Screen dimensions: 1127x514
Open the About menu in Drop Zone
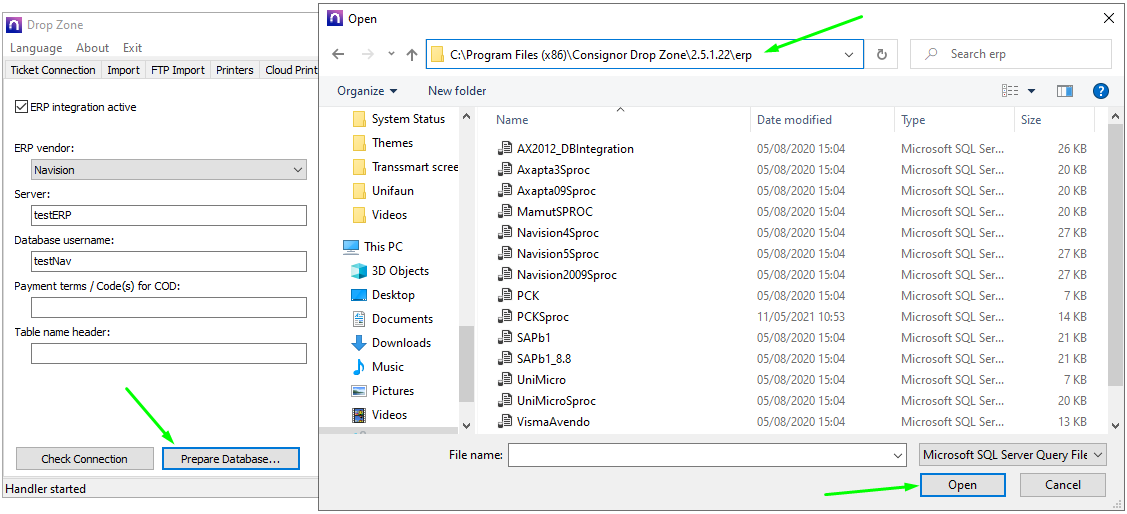[92, 48]
